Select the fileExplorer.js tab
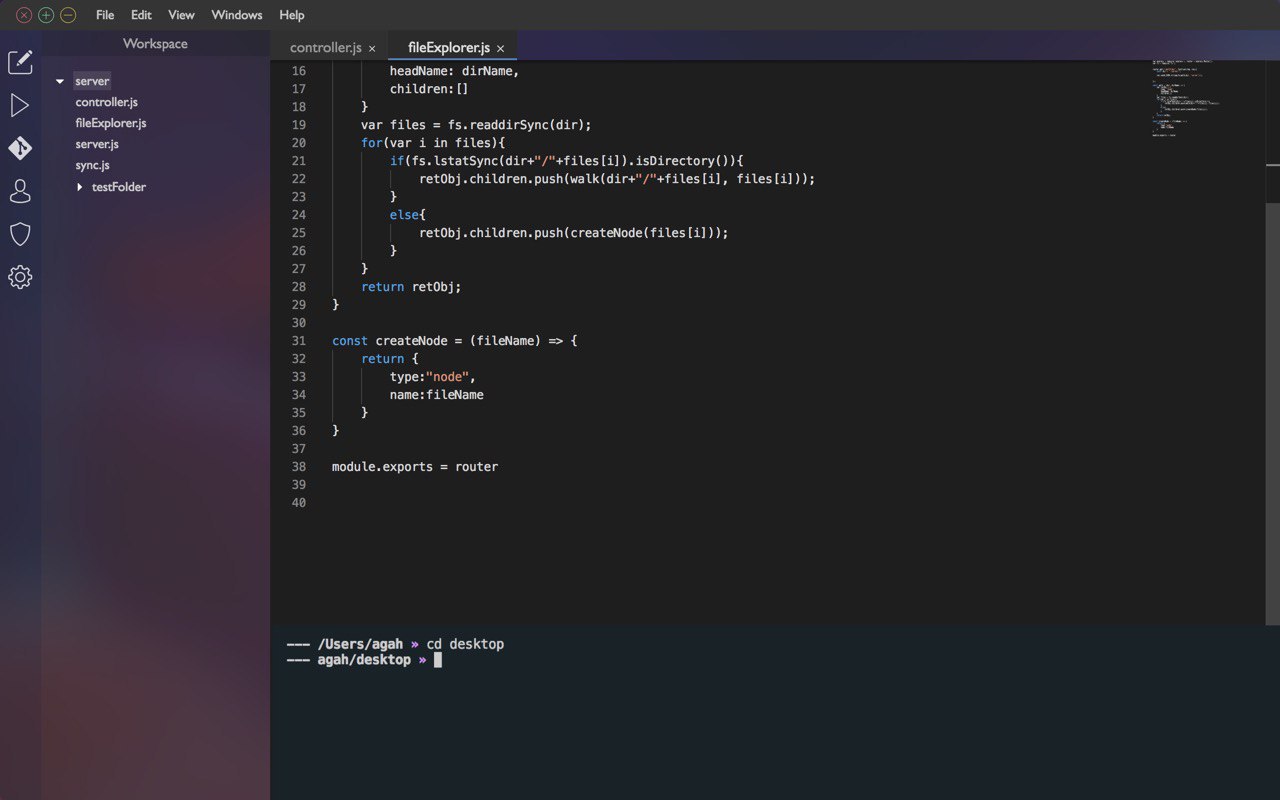 [449, 47]
